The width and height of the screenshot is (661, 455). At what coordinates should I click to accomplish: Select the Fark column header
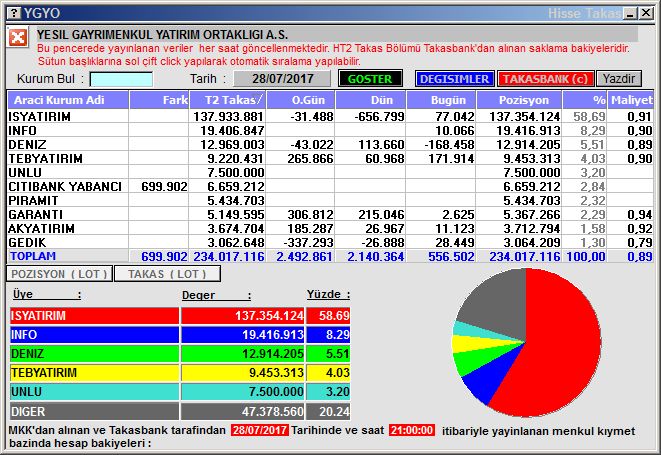pos(159,100)
